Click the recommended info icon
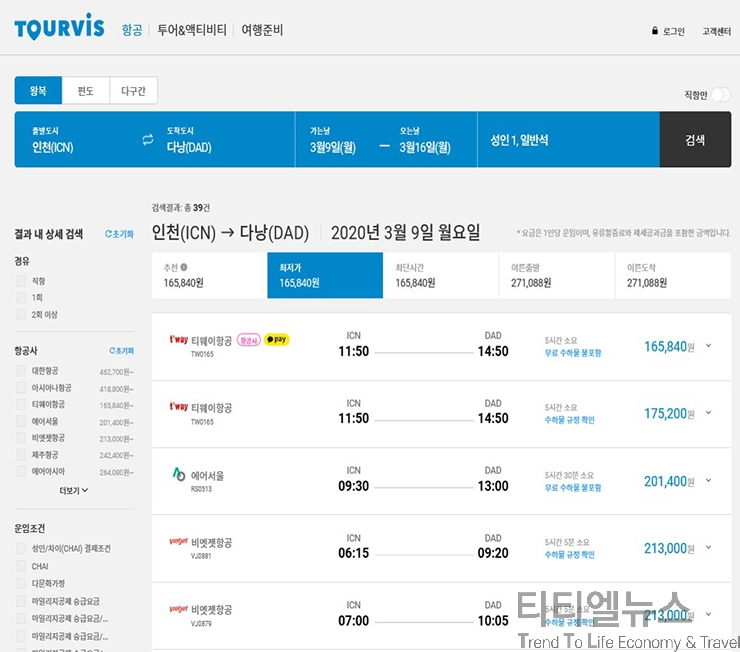Screen dimensions: 740x652 coord(184,267)
